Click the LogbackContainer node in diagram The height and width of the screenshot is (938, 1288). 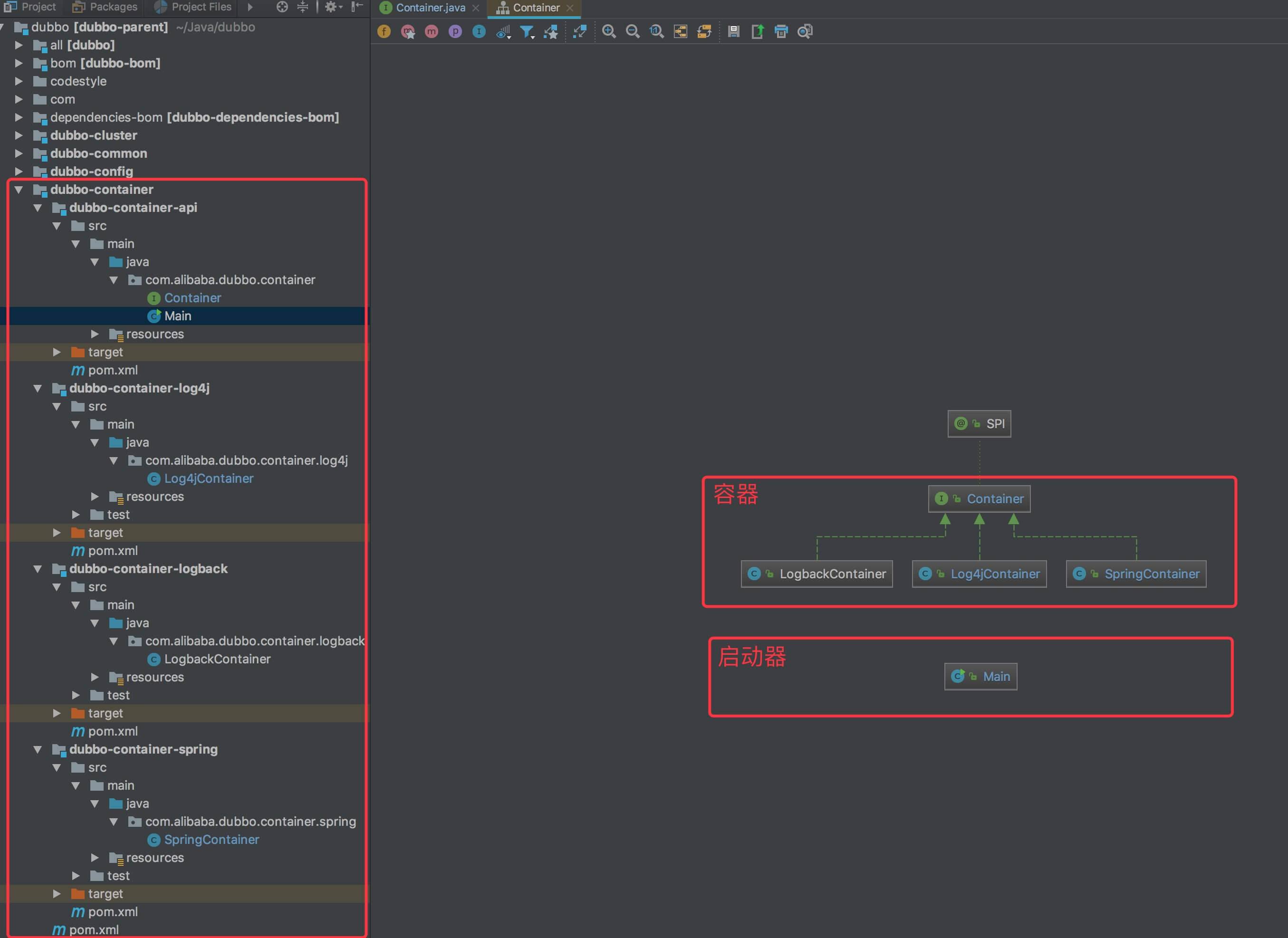click(817, 574)
